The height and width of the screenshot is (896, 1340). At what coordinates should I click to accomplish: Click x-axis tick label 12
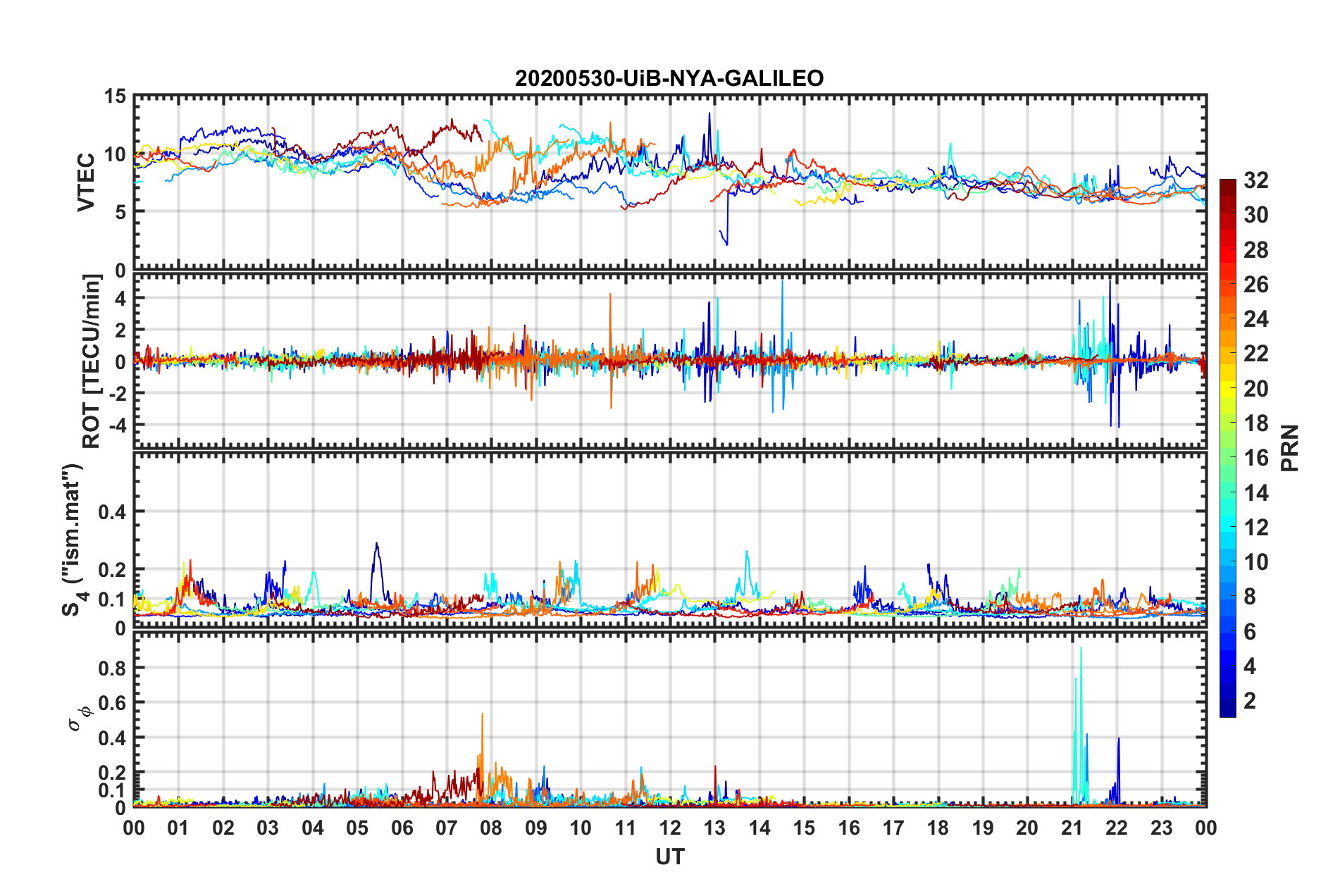click(670, 828)
